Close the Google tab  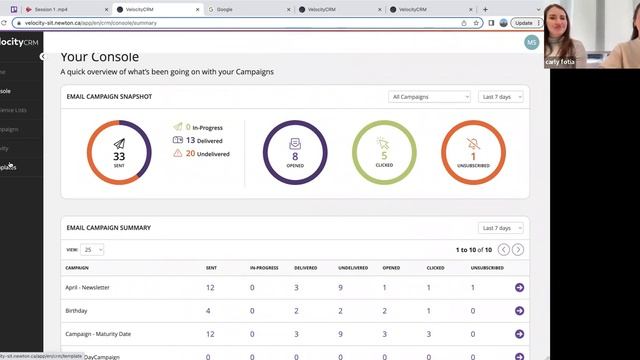tap(289, 9)
